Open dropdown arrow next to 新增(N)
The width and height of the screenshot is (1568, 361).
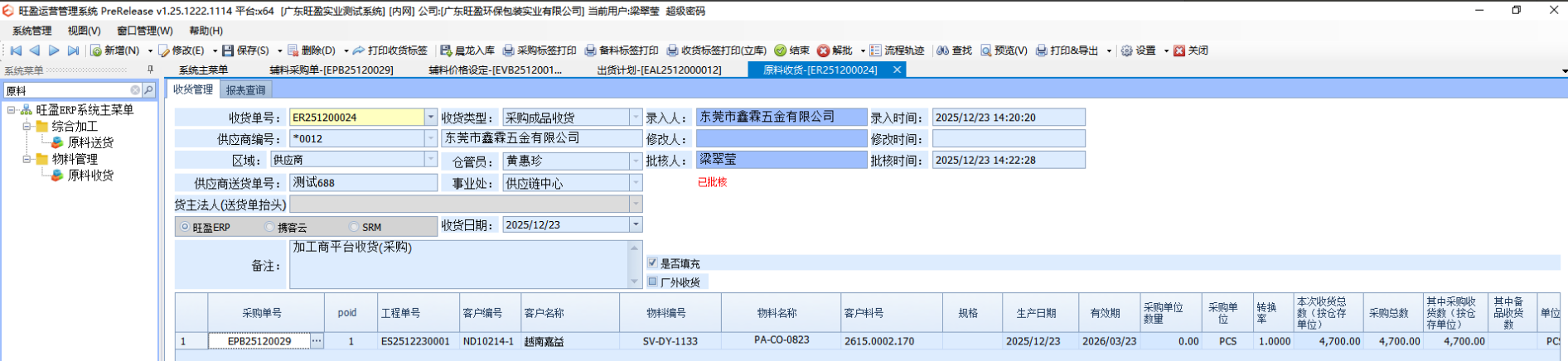pos(150,51)
